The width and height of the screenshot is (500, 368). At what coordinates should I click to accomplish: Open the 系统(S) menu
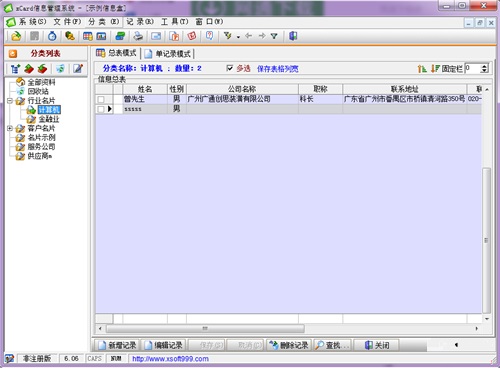click(32, 22)
